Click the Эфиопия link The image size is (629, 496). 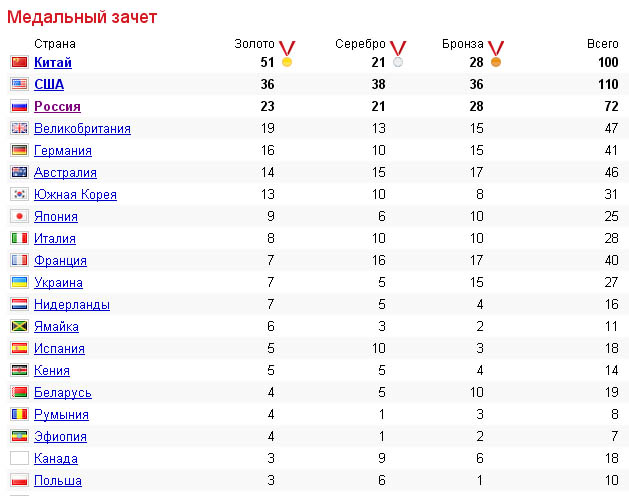point(60,437)
